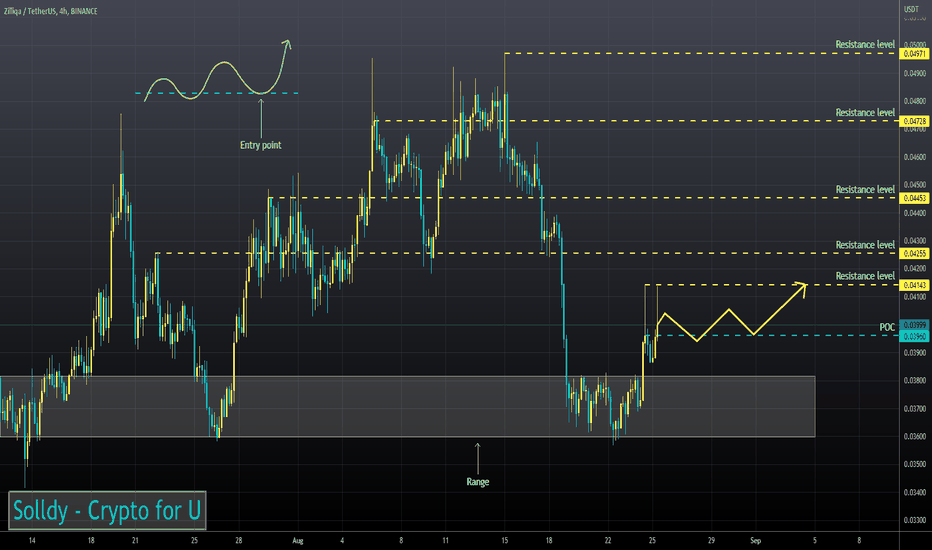932x550 pixels.
Task: Click Resistance level label above 0.04255
Action: [x=865, y=245]
